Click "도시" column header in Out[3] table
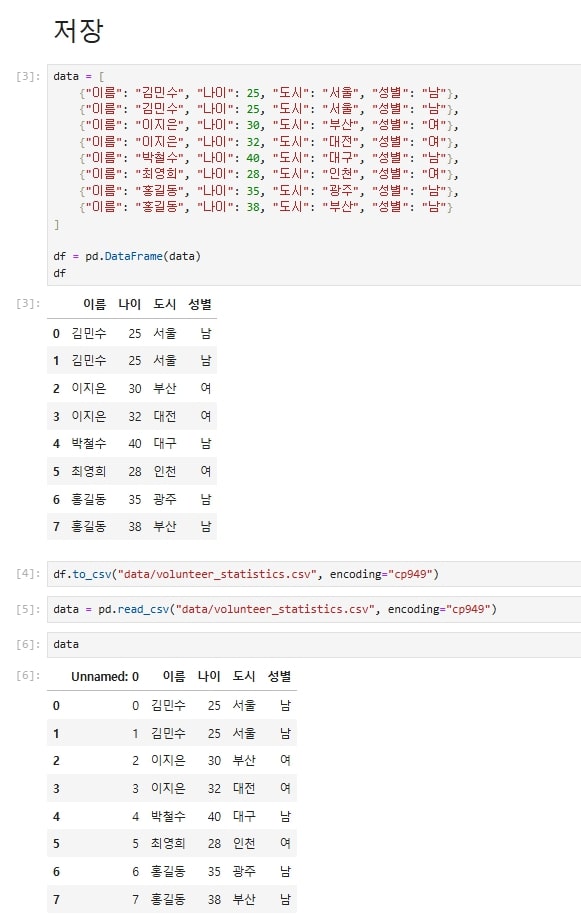 click(165, 304)
